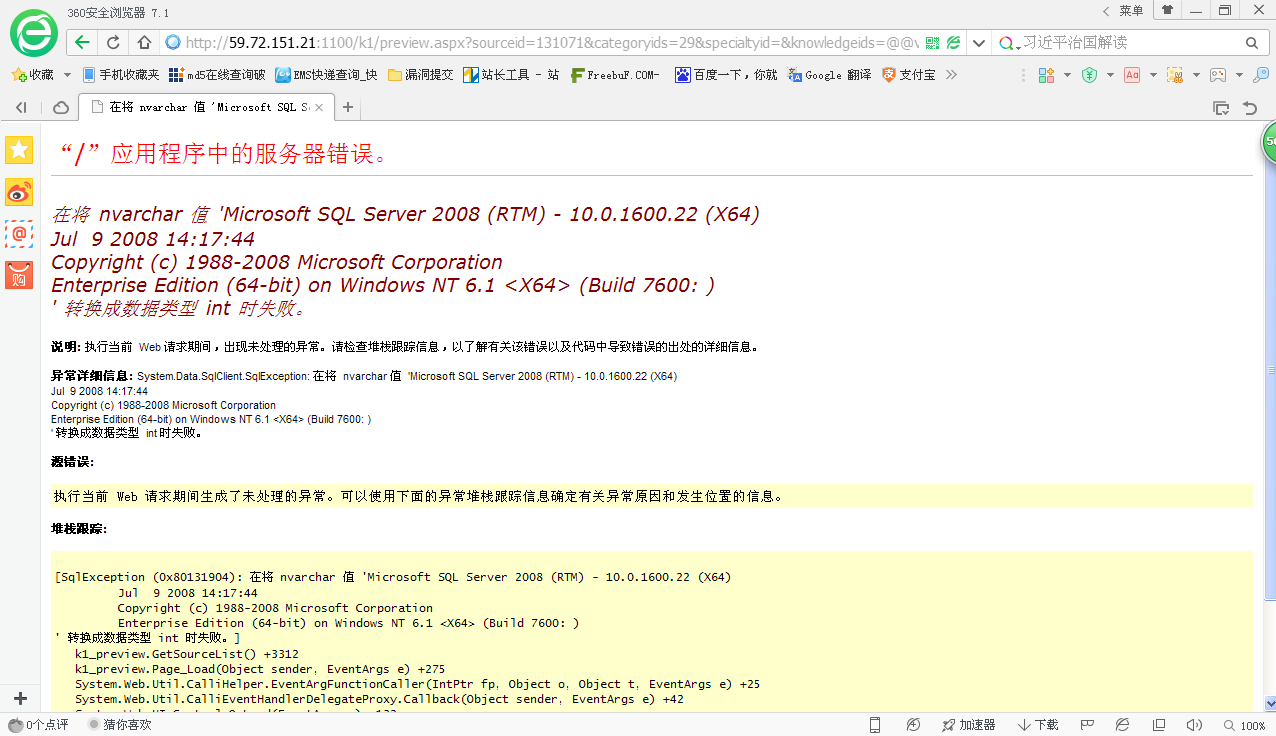Open the extensions grid icon
1276x736 pixels.
[1046, 75]
